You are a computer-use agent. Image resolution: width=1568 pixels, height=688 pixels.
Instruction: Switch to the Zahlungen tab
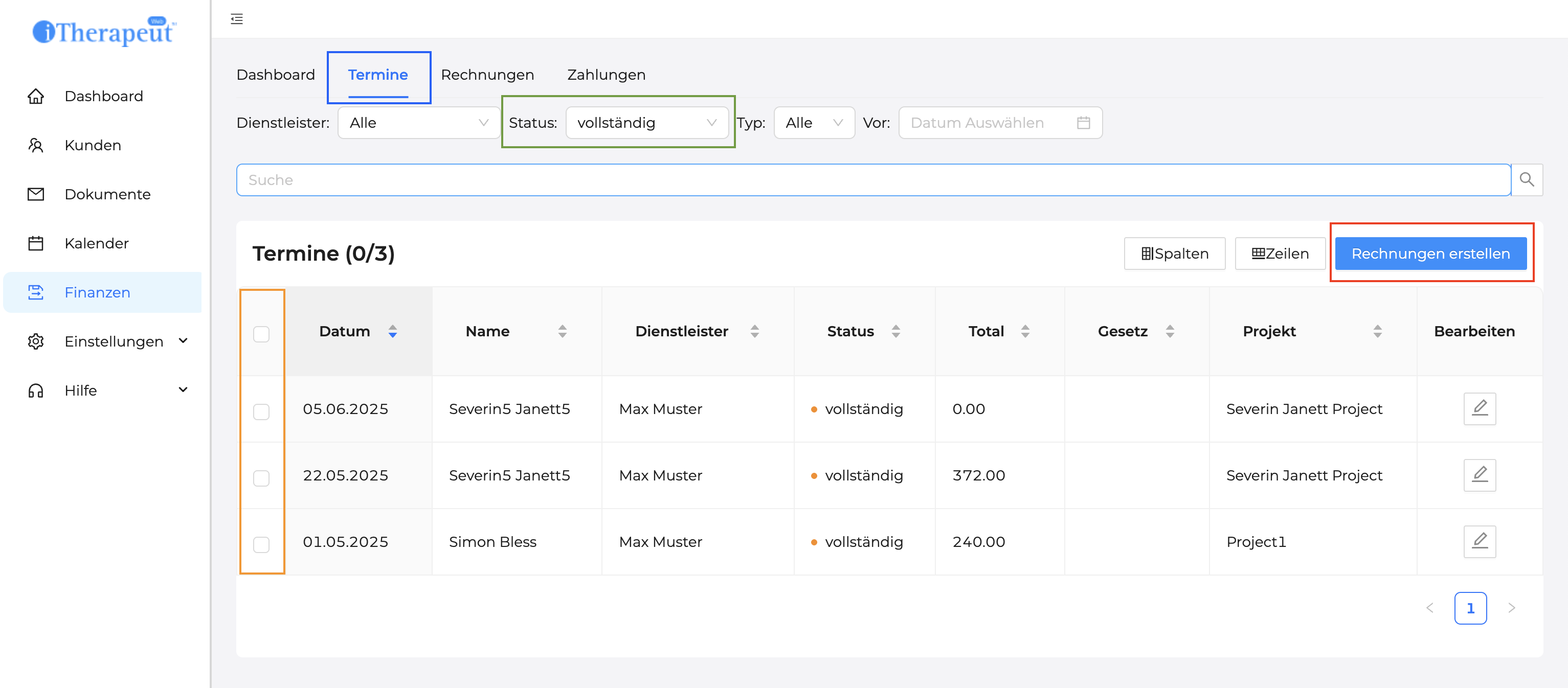pyautogui.click(x=606, y=75)
